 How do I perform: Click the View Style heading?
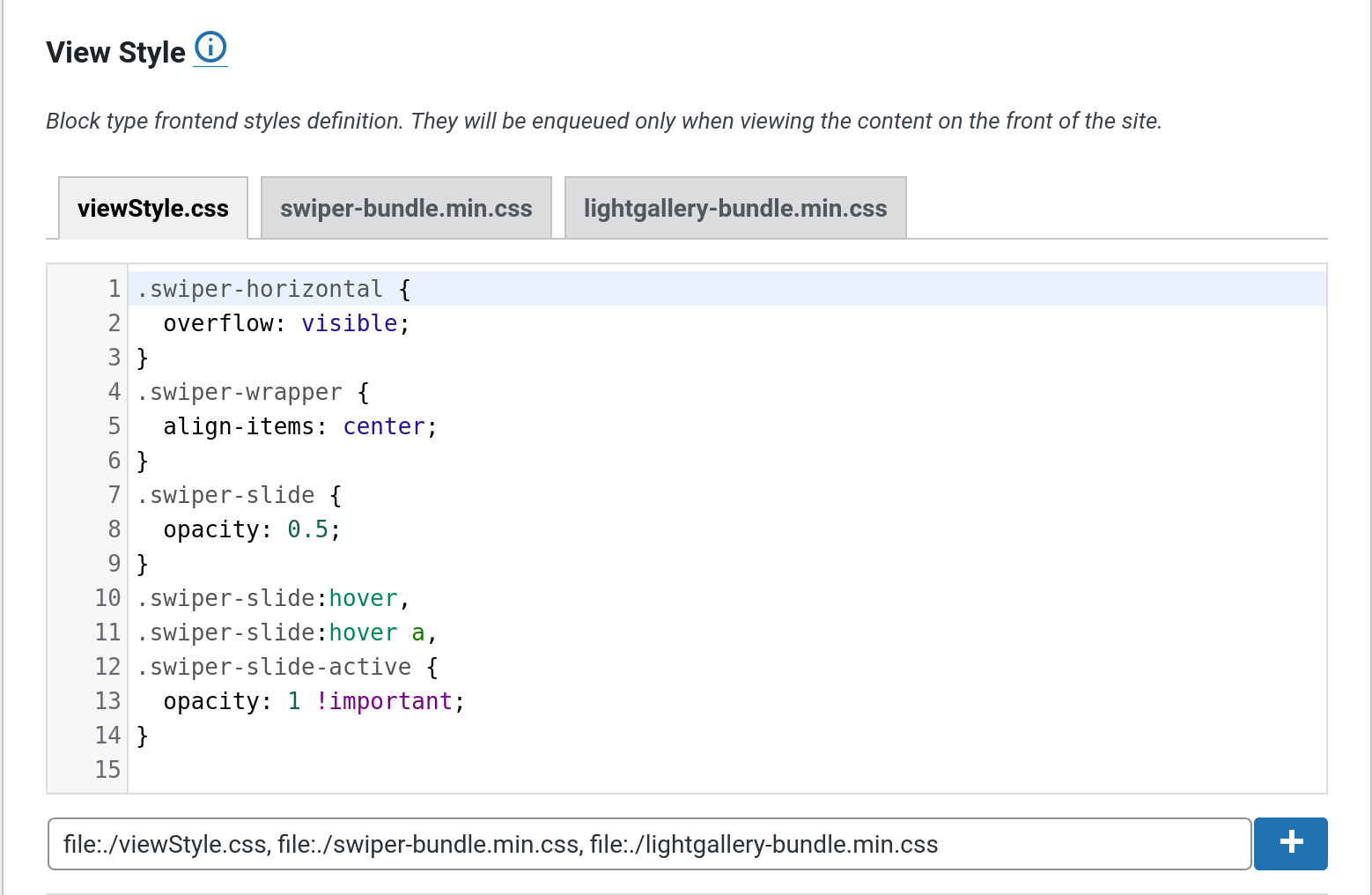[x=116, y=52]
